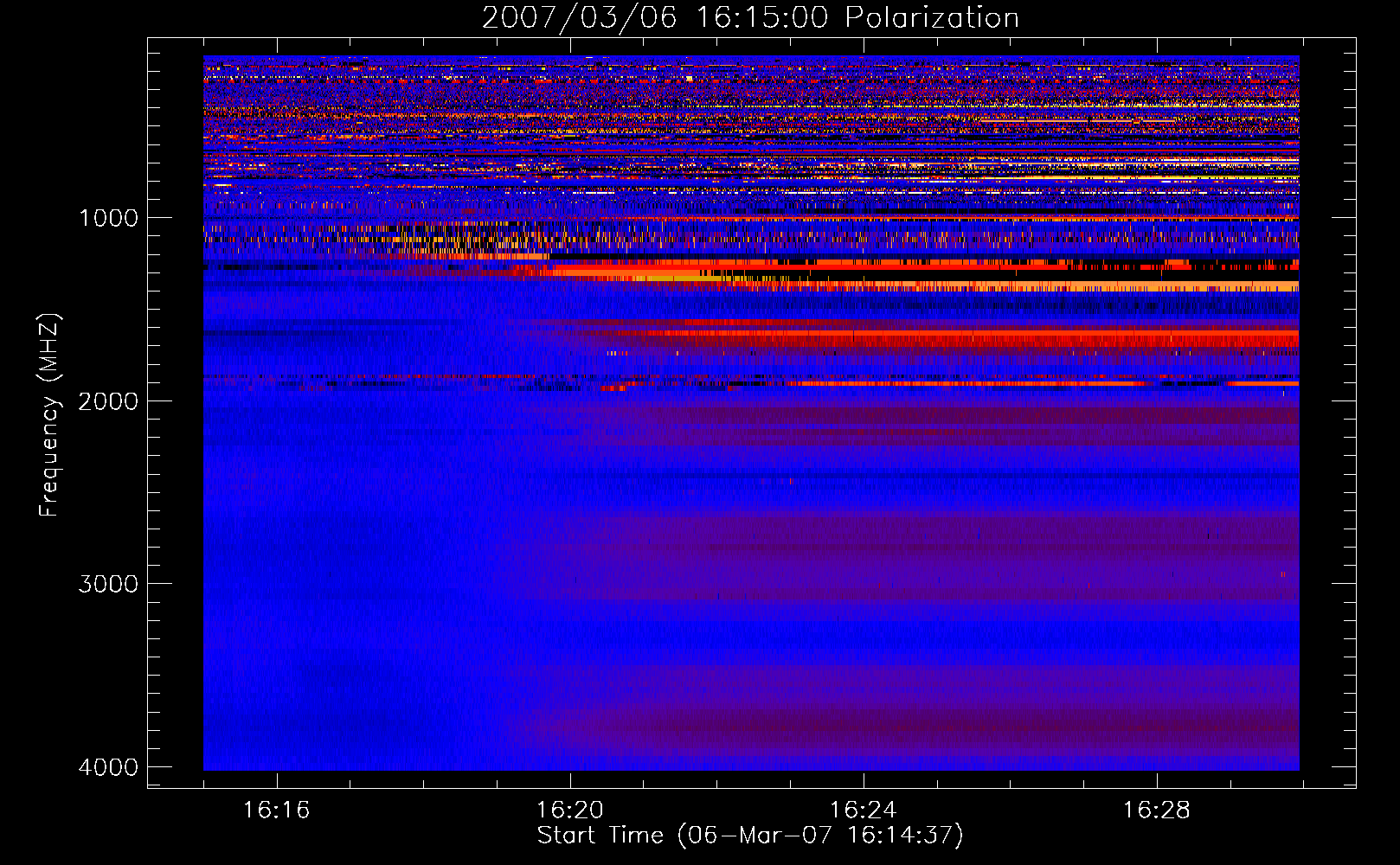The height and width of the screenshot is (865, 1400).
Task: Click the plot title '2007/03/06 16:15:00 Polarization'
Action: [750, 17]
